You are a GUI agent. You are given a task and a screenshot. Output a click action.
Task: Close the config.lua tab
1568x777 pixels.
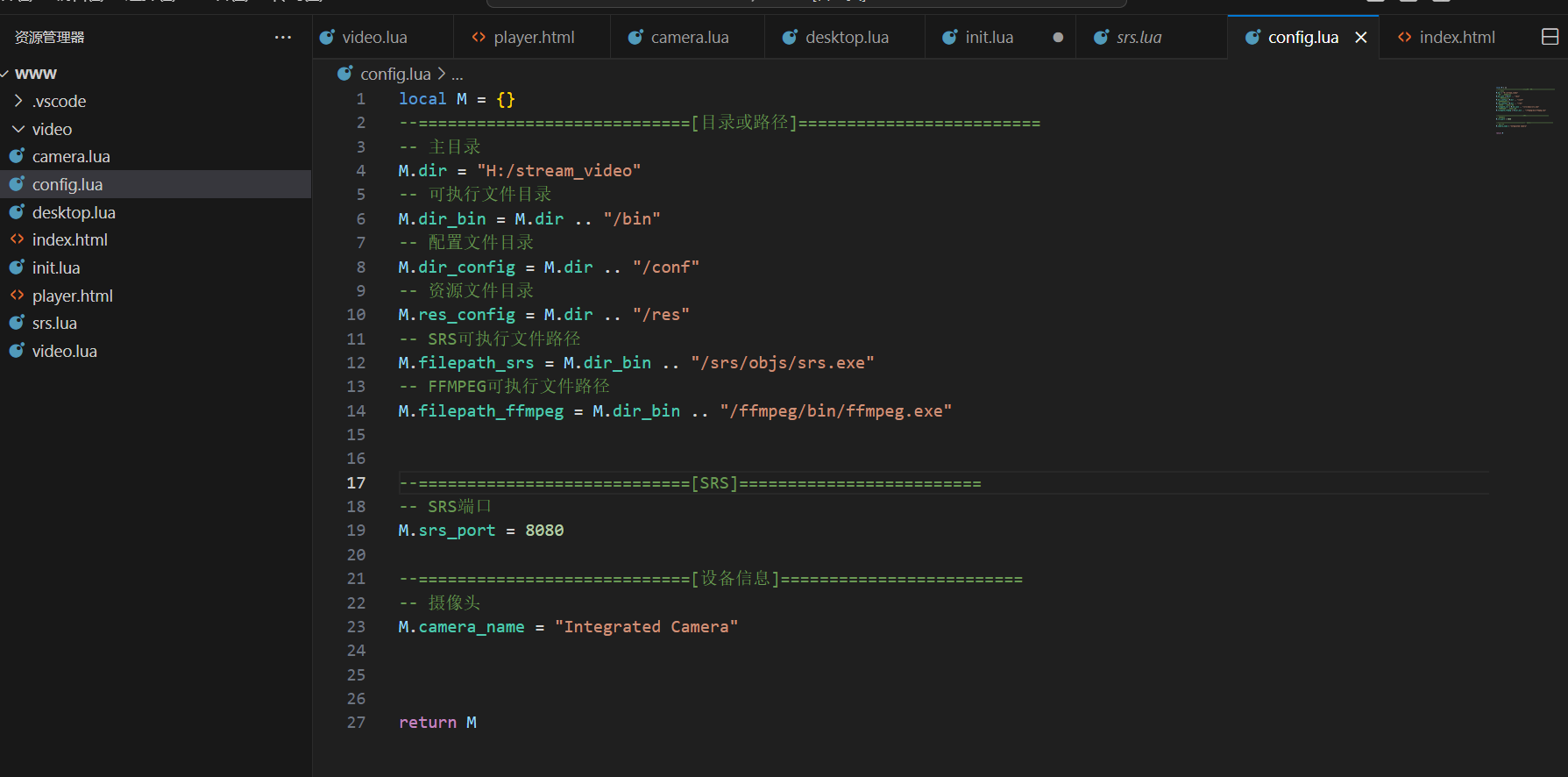click(x=1361, y=37)
